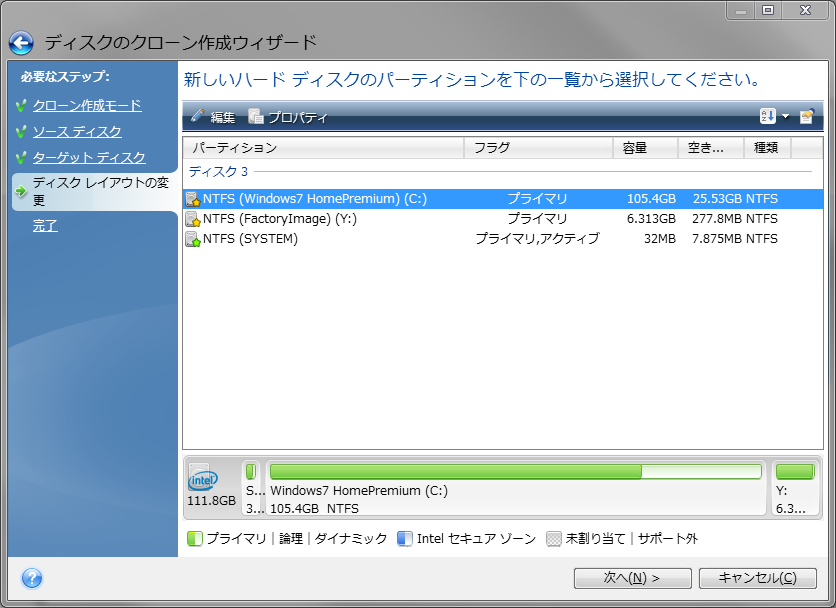Open プロパティ properties toolbar item

[288, 116]
